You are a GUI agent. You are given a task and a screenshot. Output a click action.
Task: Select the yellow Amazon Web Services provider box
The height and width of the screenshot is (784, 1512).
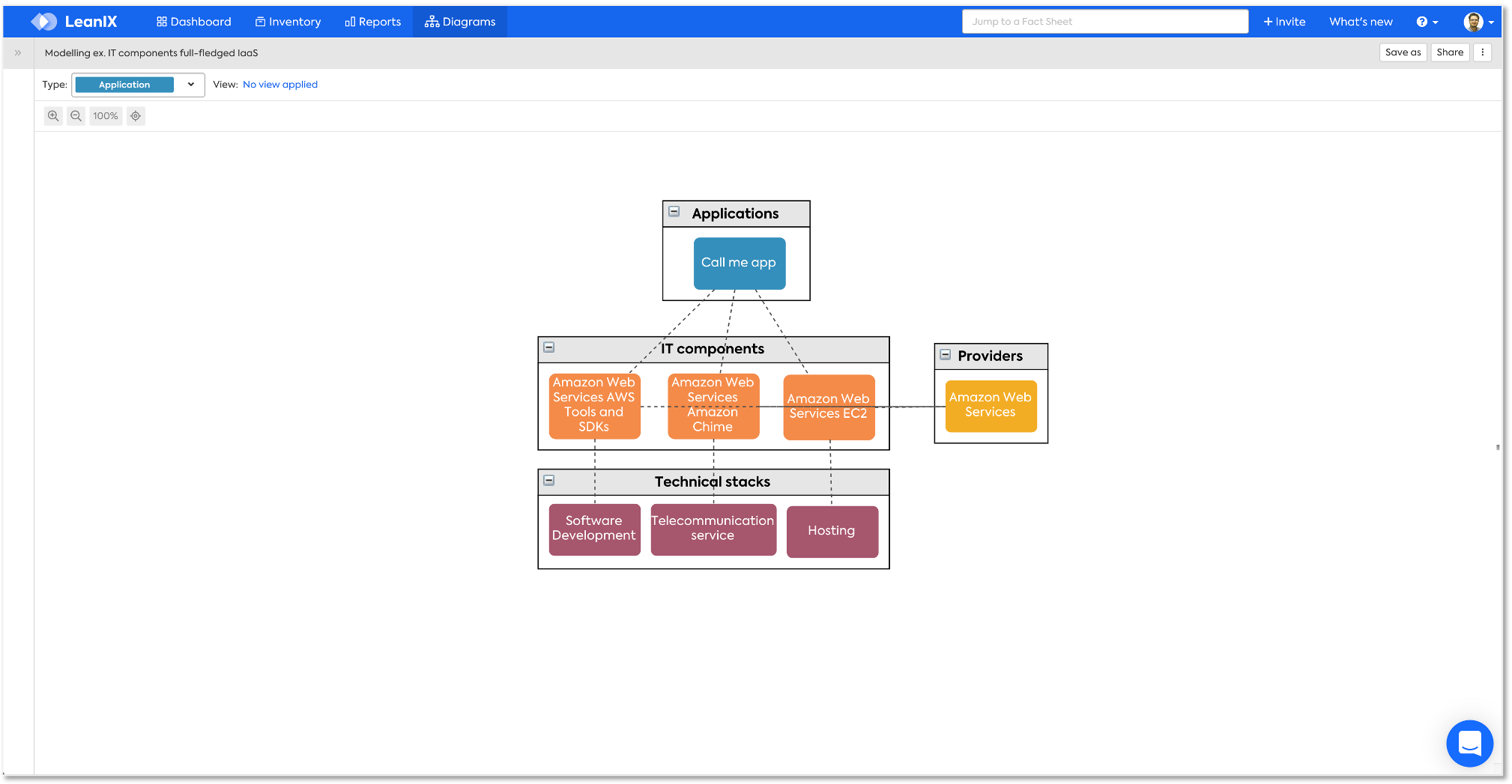[991, 406]
